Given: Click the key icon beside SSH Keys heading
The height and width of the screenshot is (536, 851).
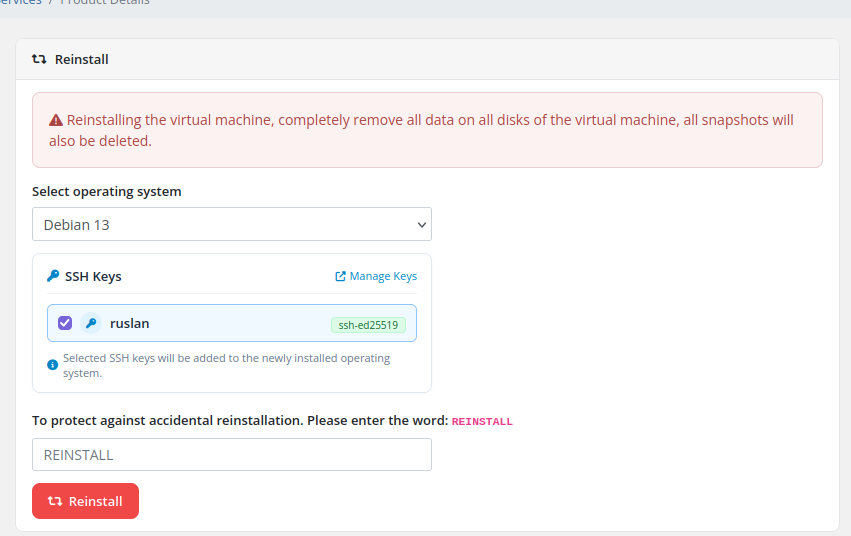Looking at the screenshot, I should 53,276.
